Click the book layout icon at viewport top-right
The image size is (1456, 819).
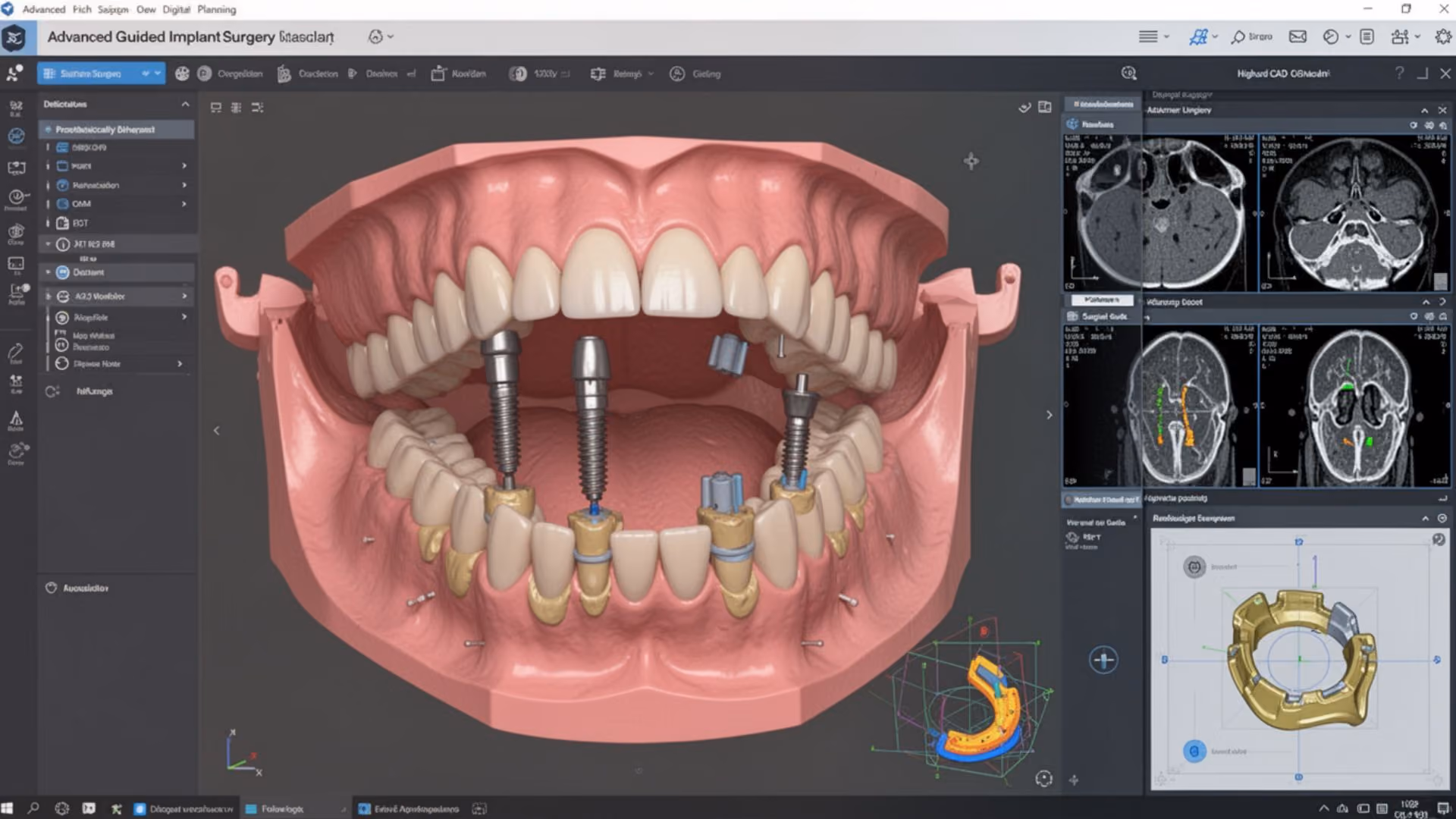coord(1045,107)
